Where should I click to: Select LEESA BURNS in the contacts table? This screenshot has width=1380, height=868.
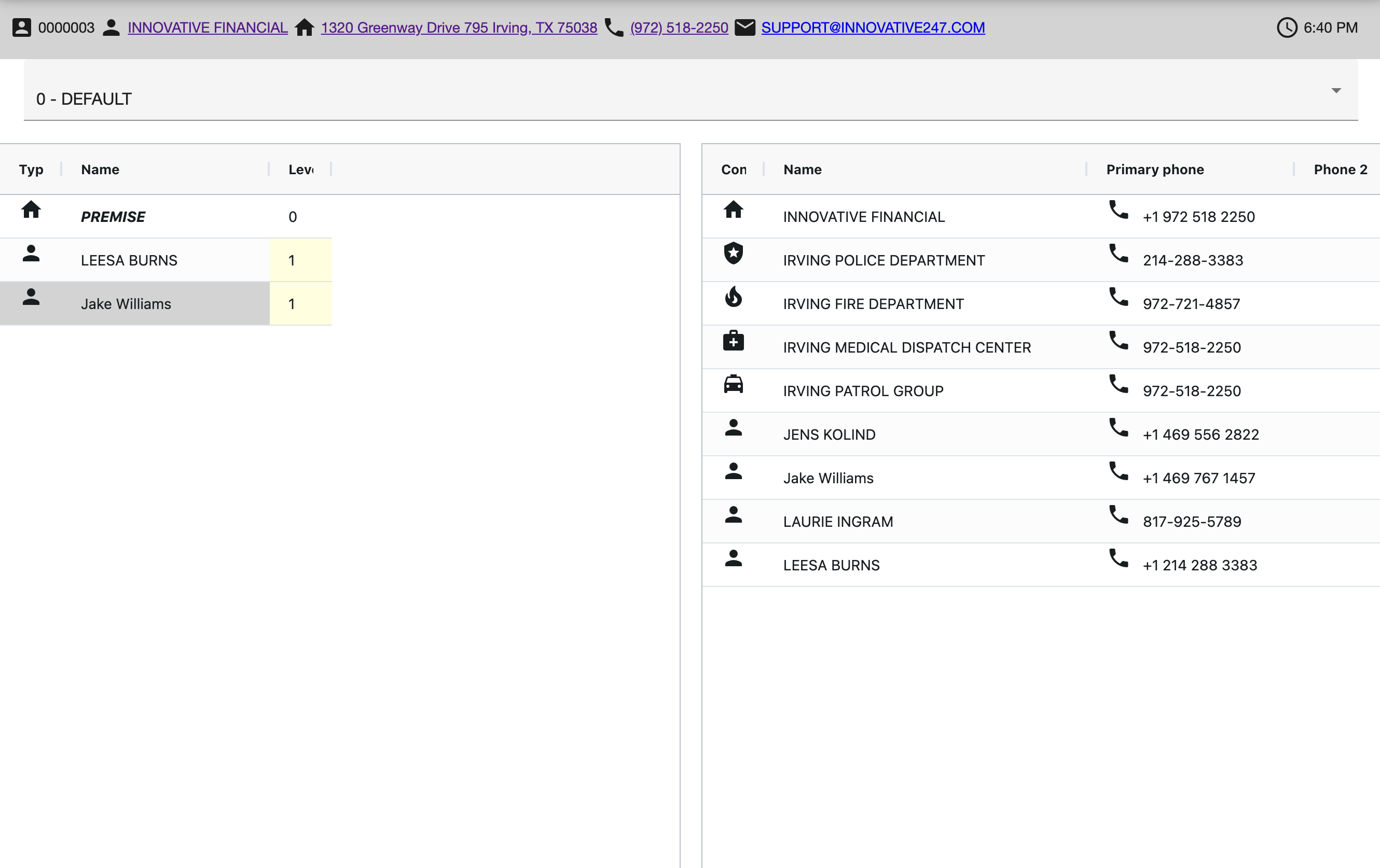coord(831,565)
